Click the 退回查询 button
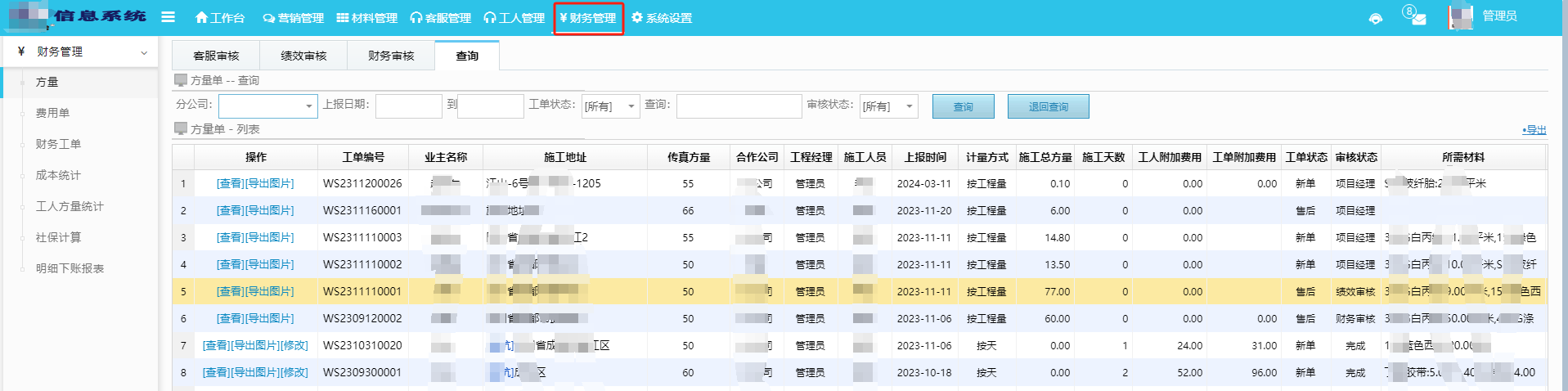 (x=1048, y=106)
